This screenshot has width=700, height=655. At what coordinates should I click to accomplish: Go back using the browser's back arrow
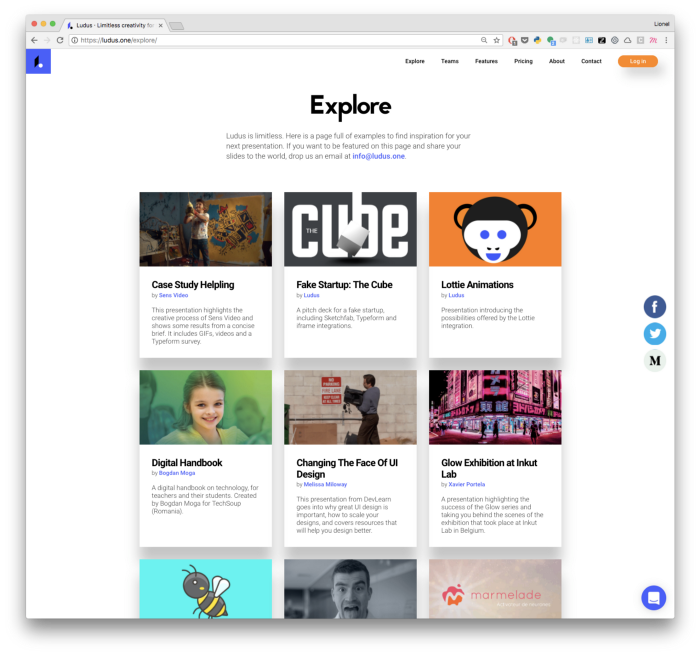tap(34, 40)
